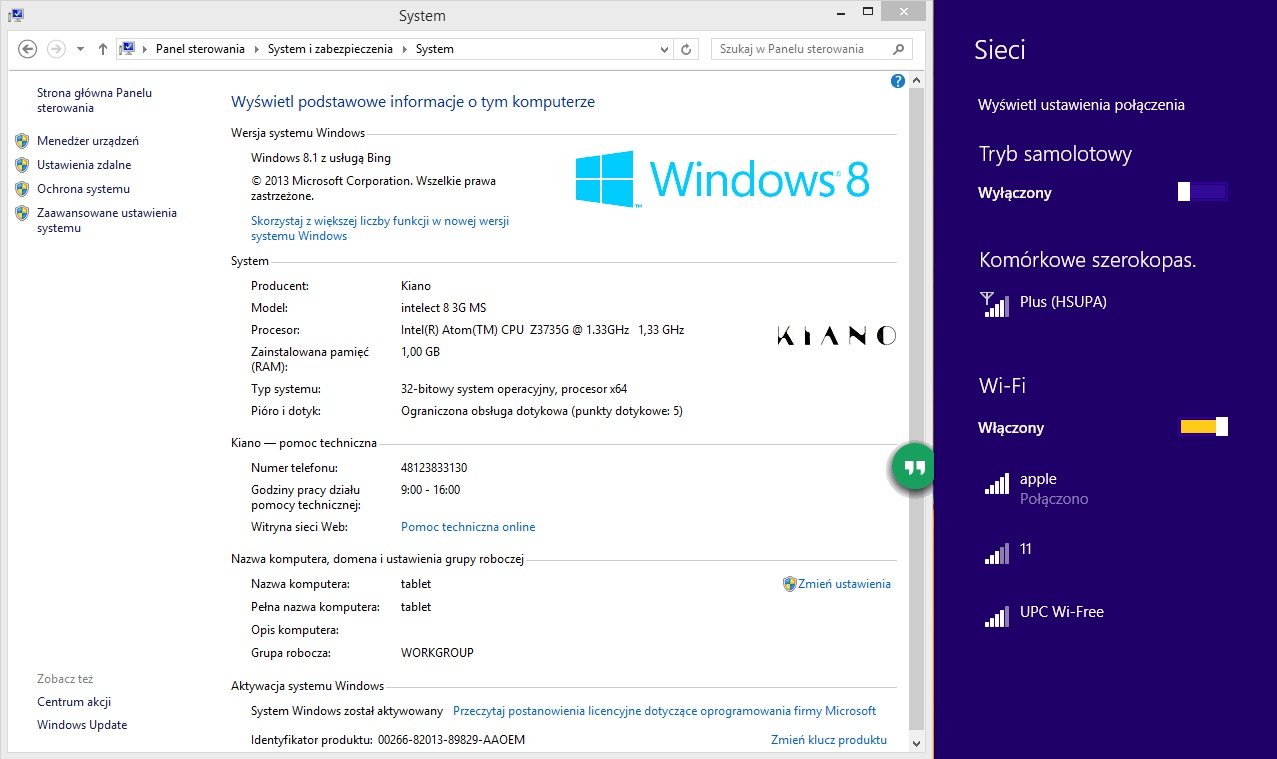Toggle the Wi-Fi switch
Image resolution: width=1277 pixels, height=759 pixels.
1202,427
